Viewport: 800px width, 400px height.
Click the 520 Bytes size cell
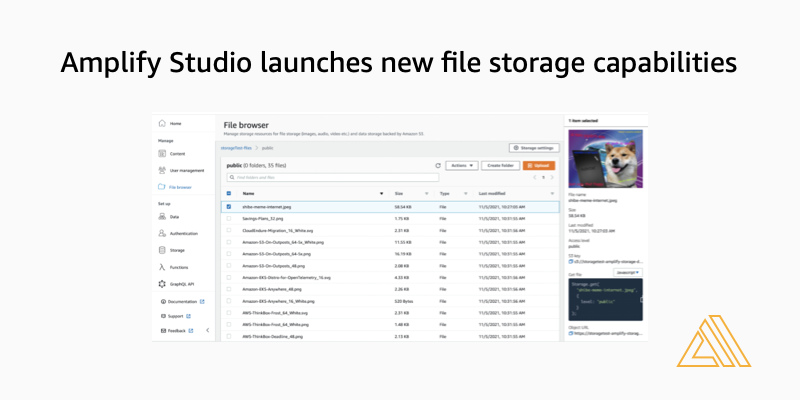tap(404, 301)
